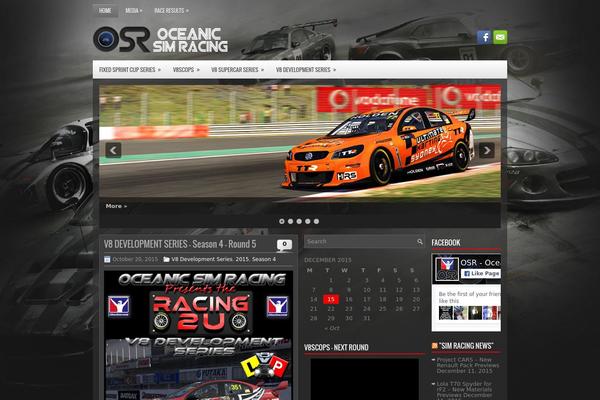Select the fifth slider pagination dot

pos(316,221)
